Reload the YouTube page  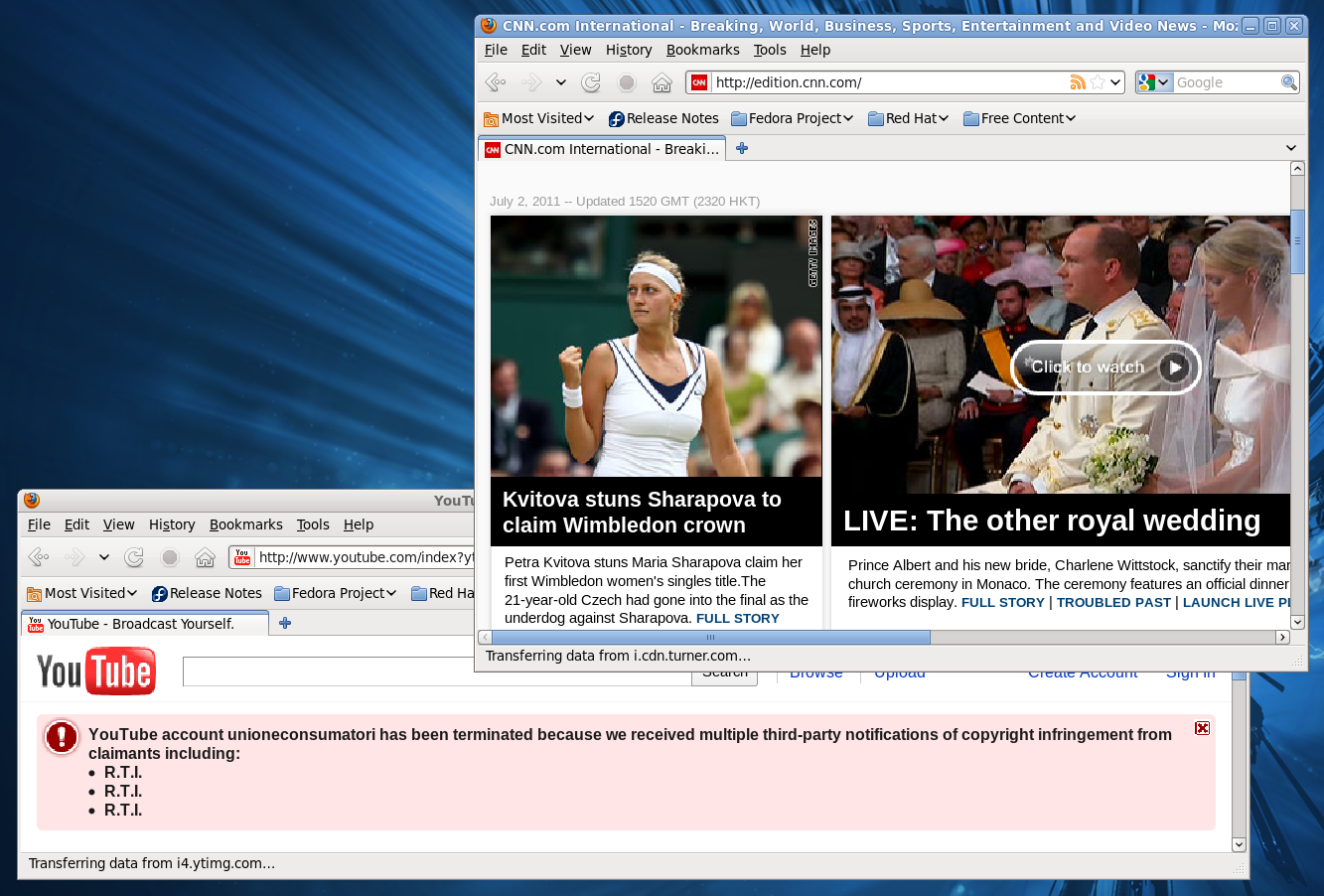(x=134, y=557)
